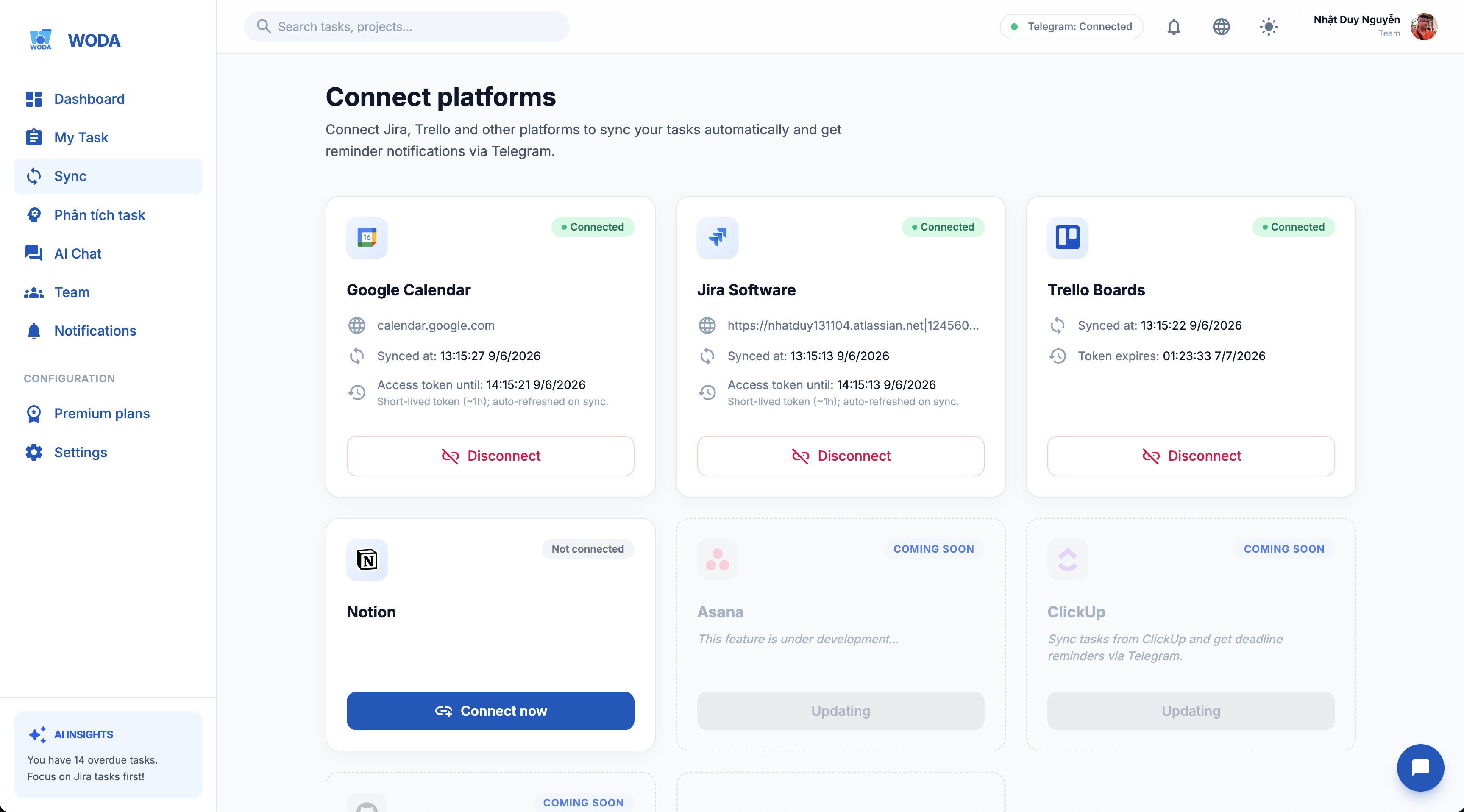Open Notifications in the sidebar

pos(108,331)
